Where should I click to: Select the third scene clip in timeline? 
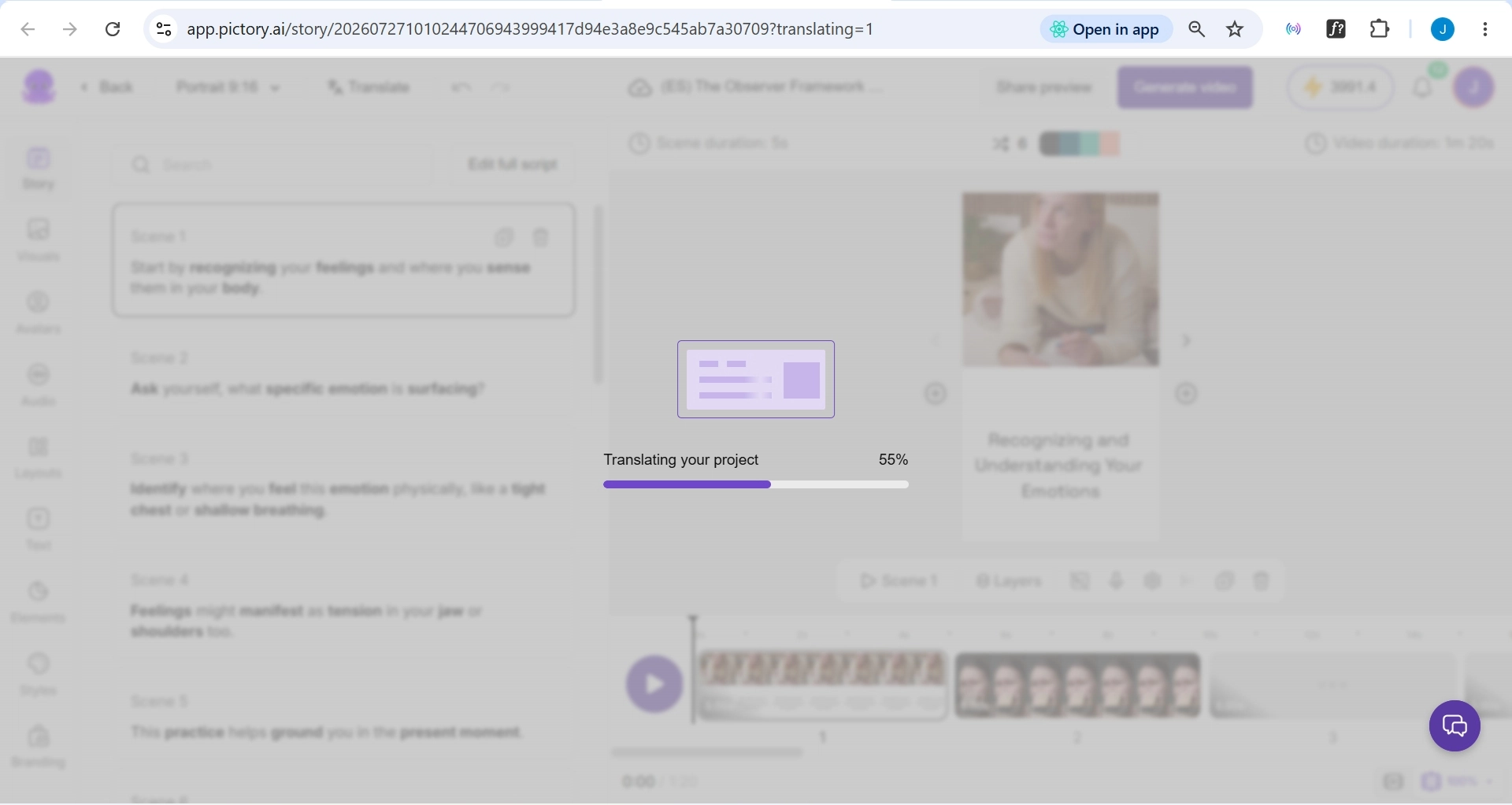[x=1332, y=685]
